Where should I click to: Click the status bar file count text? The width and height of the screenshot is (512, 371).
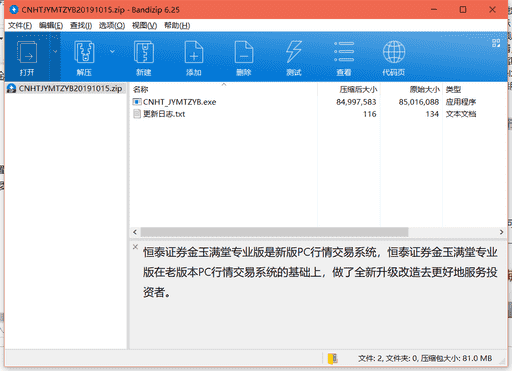(425, 359)
